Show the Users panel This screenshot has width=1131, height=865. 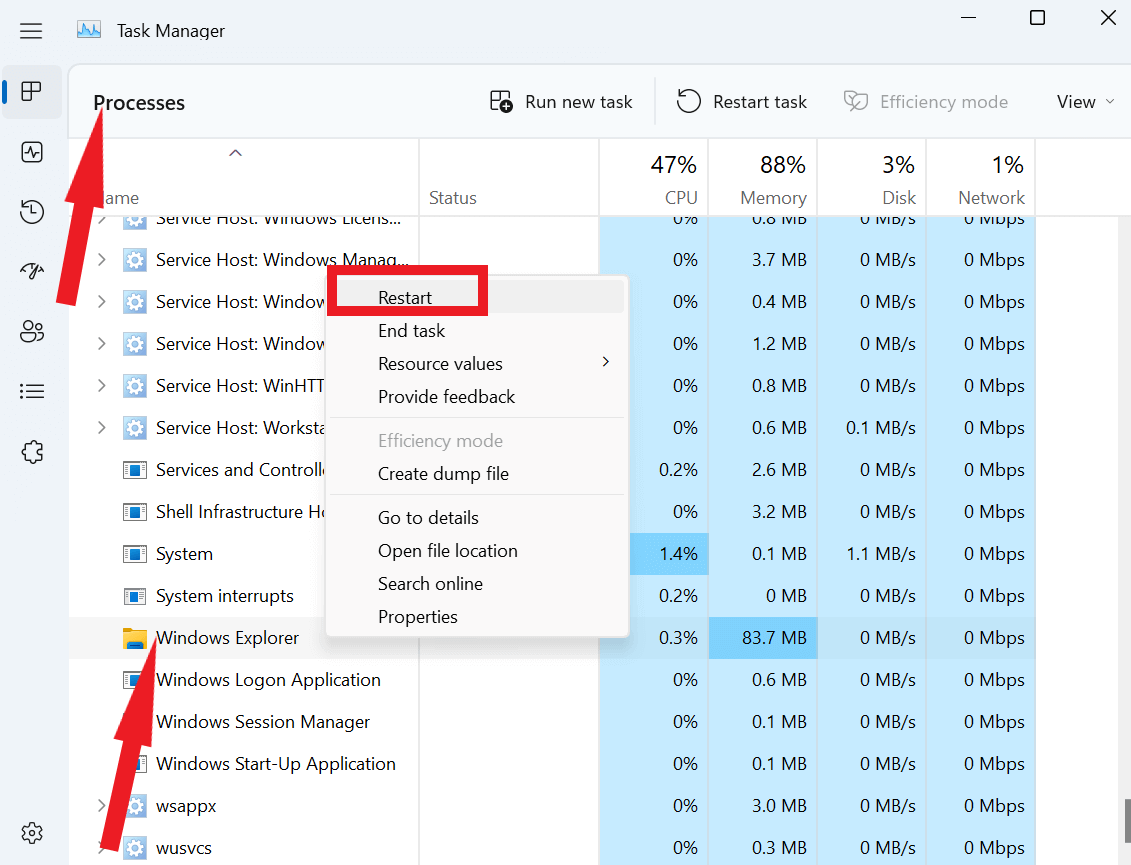pyautogui.click(x=31, y=331)
